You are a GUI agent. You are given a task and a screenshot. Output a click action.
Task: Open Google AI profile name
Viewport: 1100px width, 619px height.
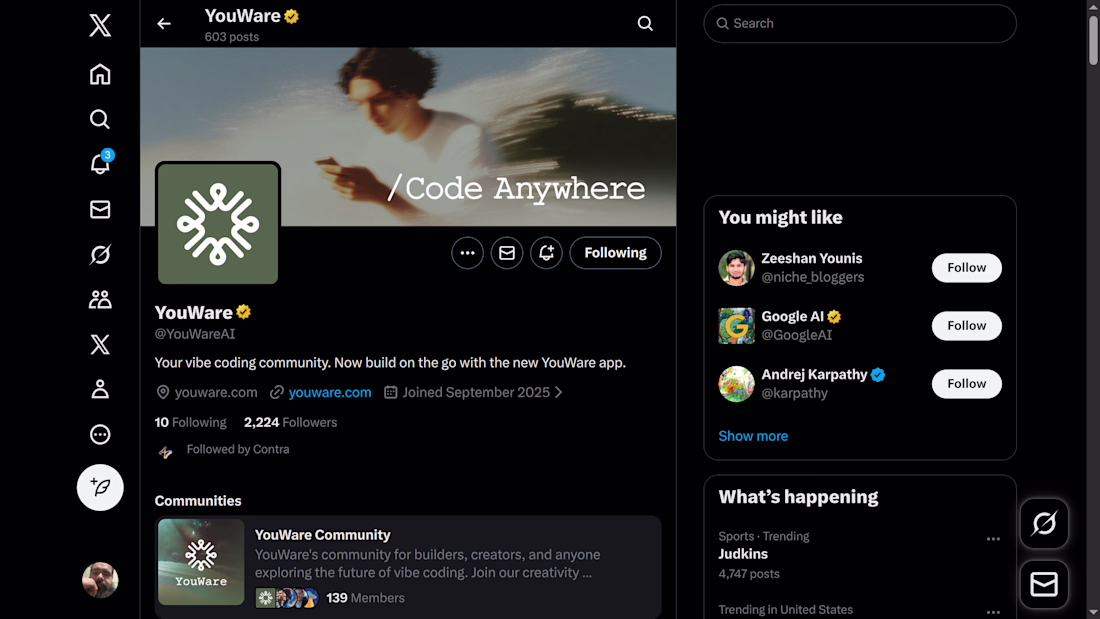click(792, 317)
